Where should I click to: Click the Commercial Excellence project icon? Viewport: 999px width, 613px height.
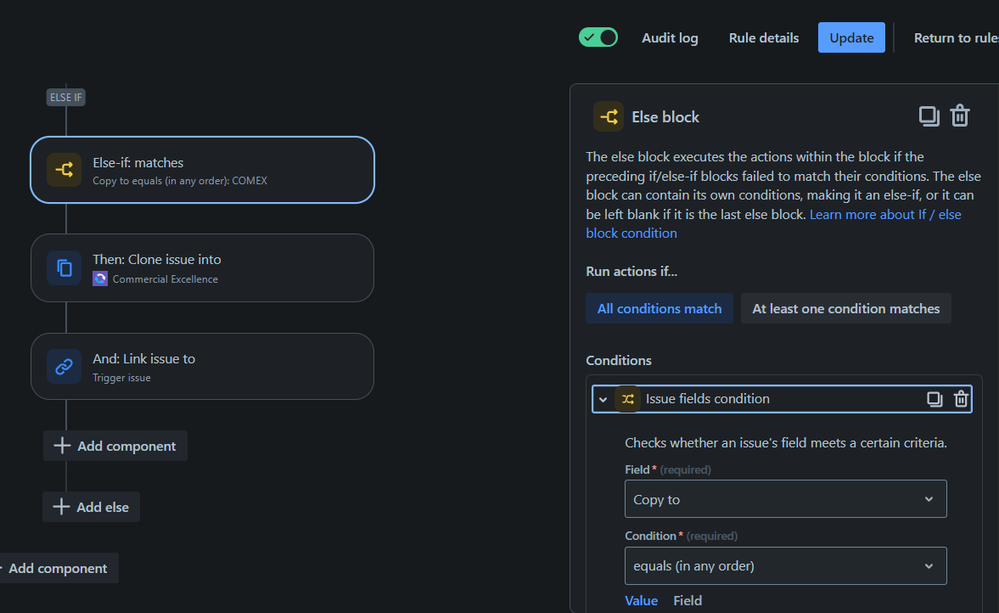click(100, 278)
